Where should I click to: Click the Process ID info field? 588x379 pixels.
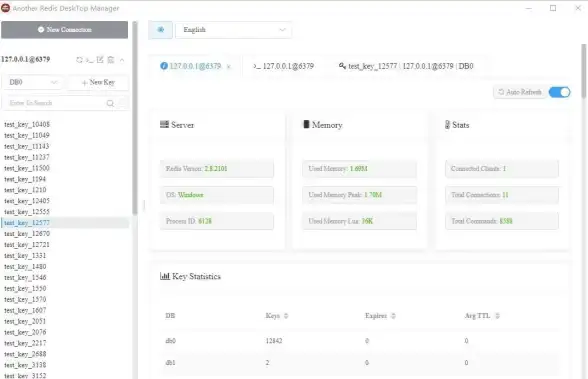(217, 221)
